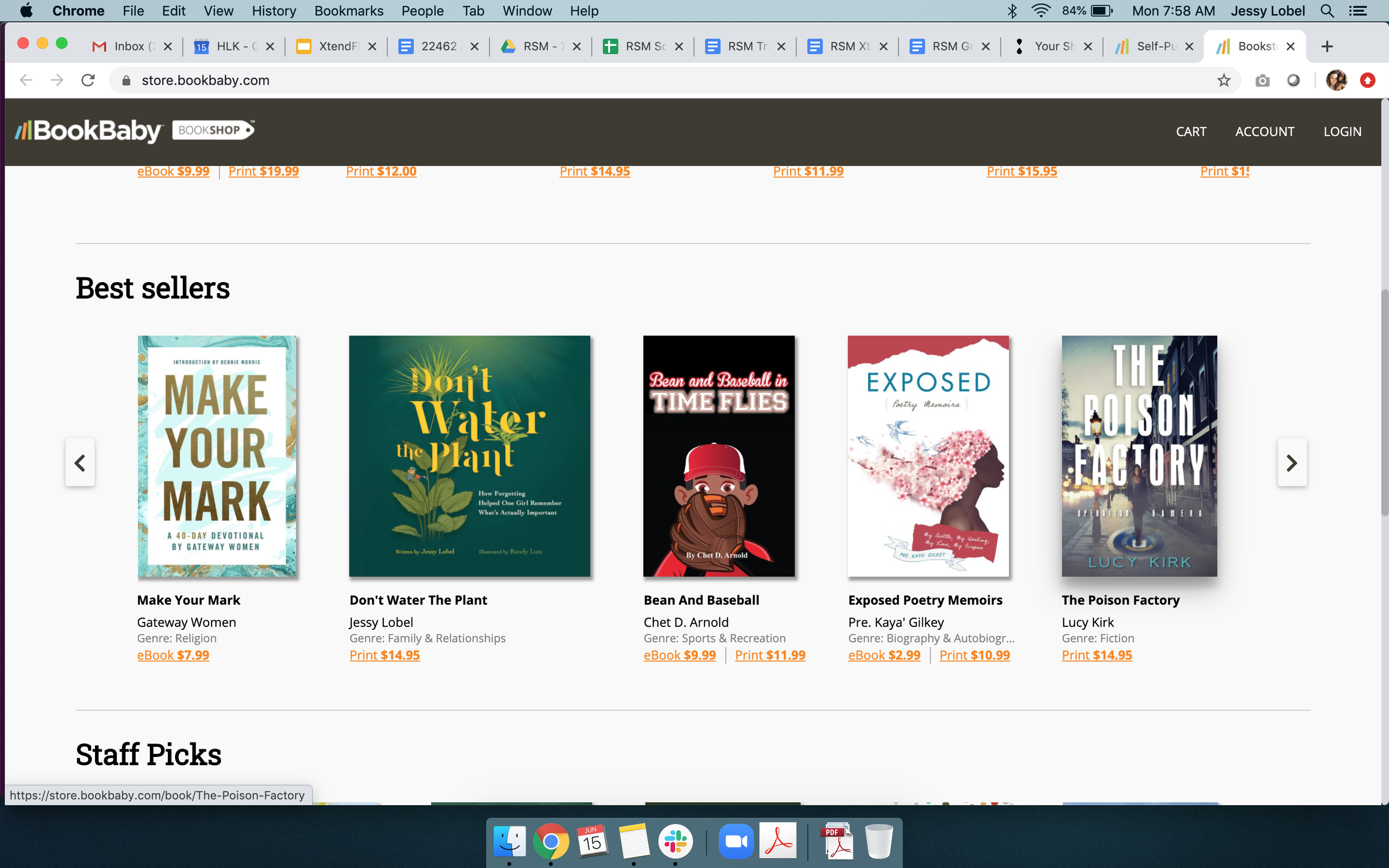Viewport: 1389px width, 868px height.
Task: Click the BookBaby Bookshop logo
Action: tap(135, 131)
